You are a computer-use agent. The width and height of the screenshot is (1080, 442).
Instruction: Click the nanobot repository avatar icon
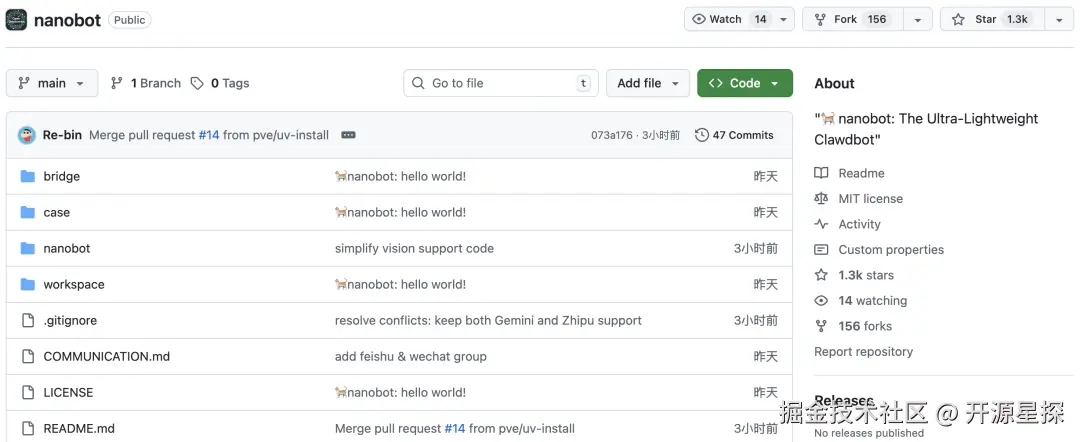(17, 19)
